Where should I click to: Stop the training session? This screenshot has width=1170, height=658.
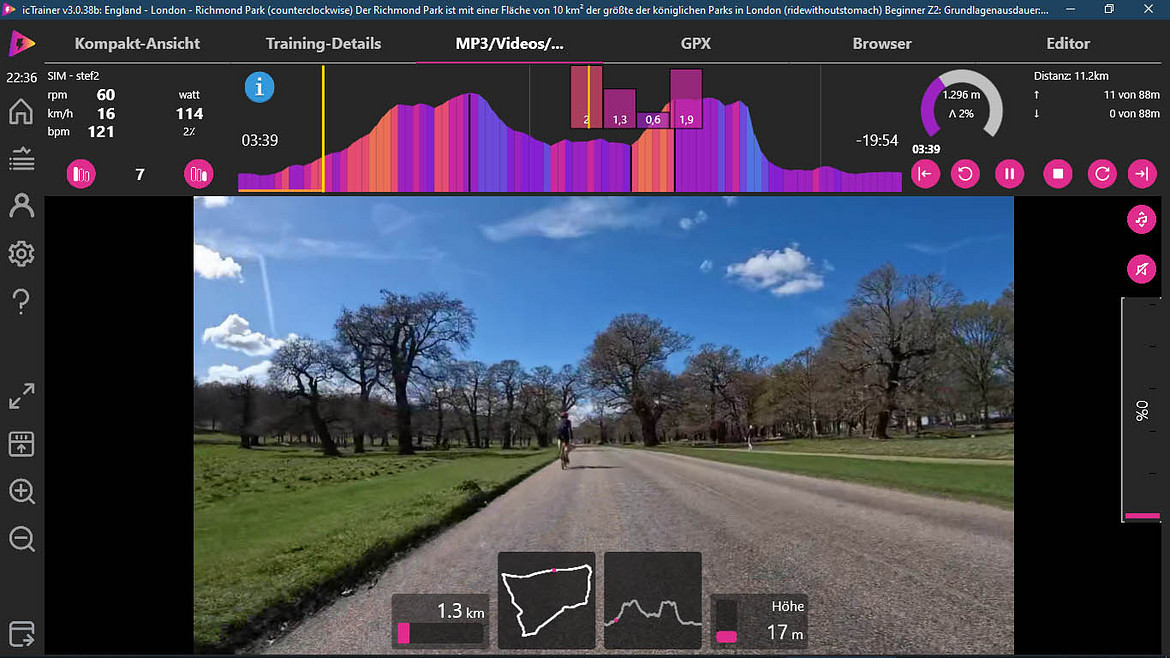pyautogui.click(x=1057, y=174)
